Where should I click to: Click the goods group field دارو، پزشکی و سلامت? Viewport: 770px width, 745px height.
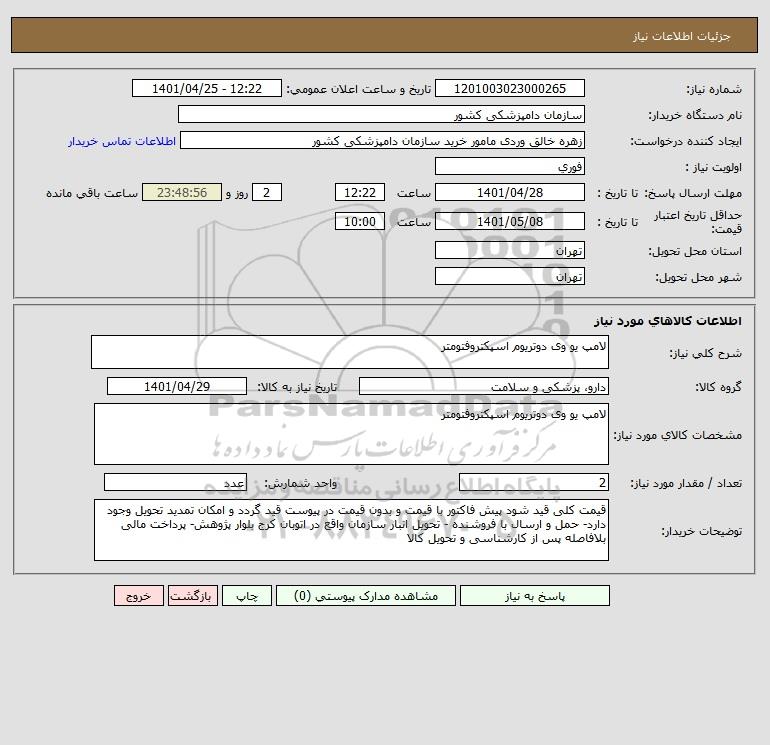point(484,386)
